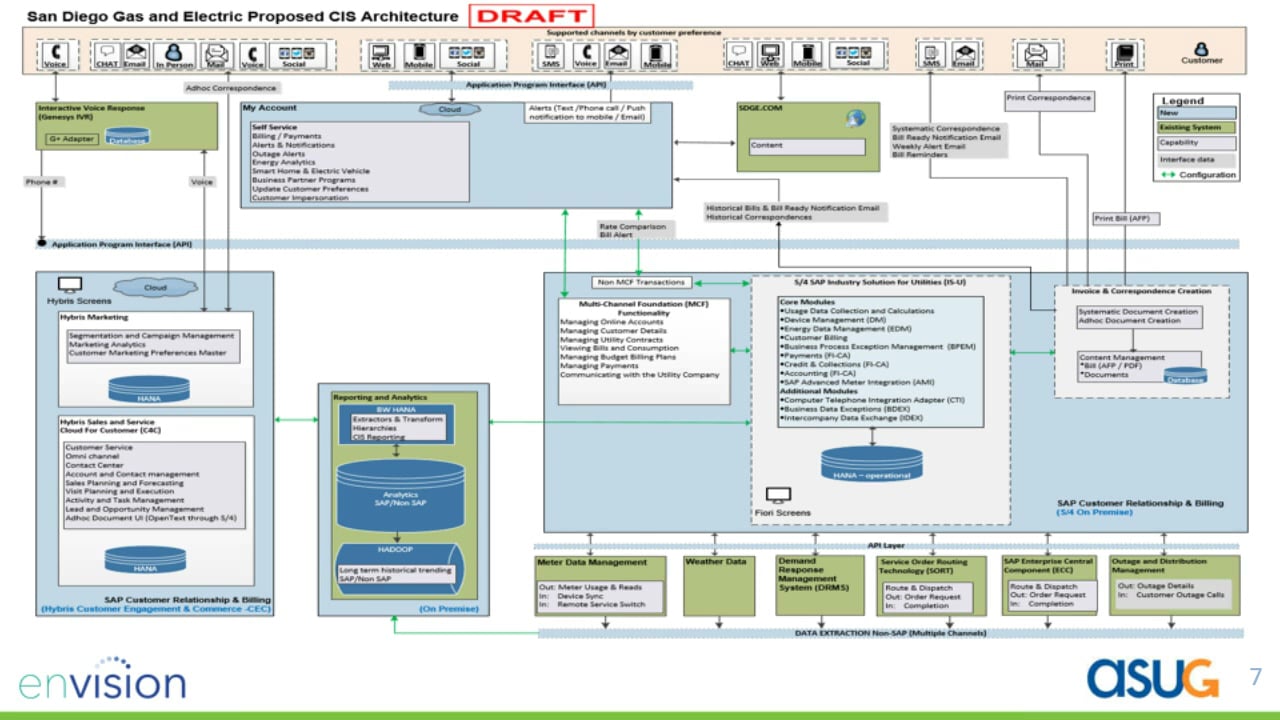This screenshot has width=1280, height=720.
Task: Click the globe icon in SDGE.COM box
Action: (855, 118)
